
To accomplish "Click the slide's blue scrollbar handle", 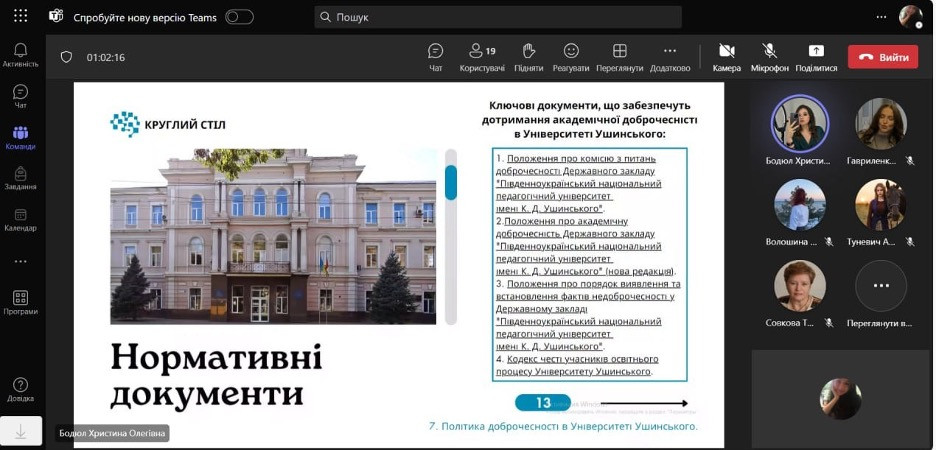I will tap(451, 183).
